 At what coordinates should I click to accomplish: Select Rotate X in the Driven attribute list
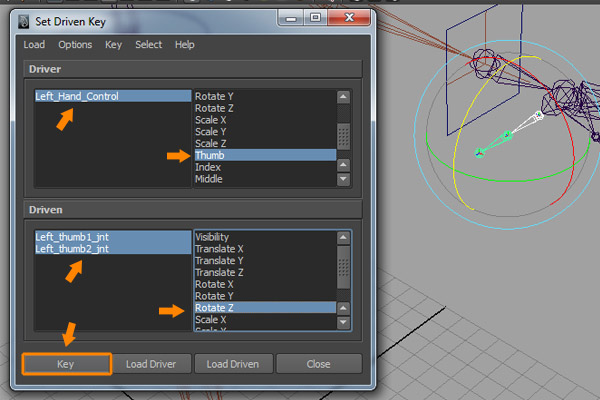click(x=265, y=284)
